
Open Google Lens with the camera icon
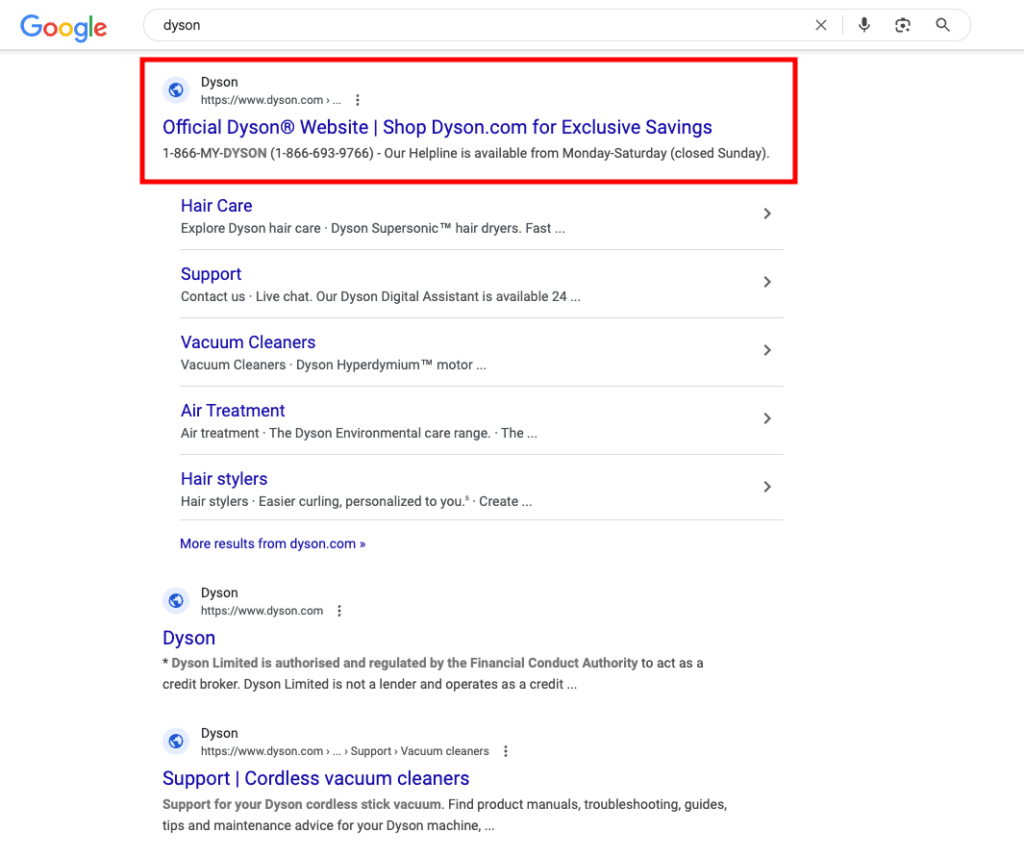click(x=903, y=24)
